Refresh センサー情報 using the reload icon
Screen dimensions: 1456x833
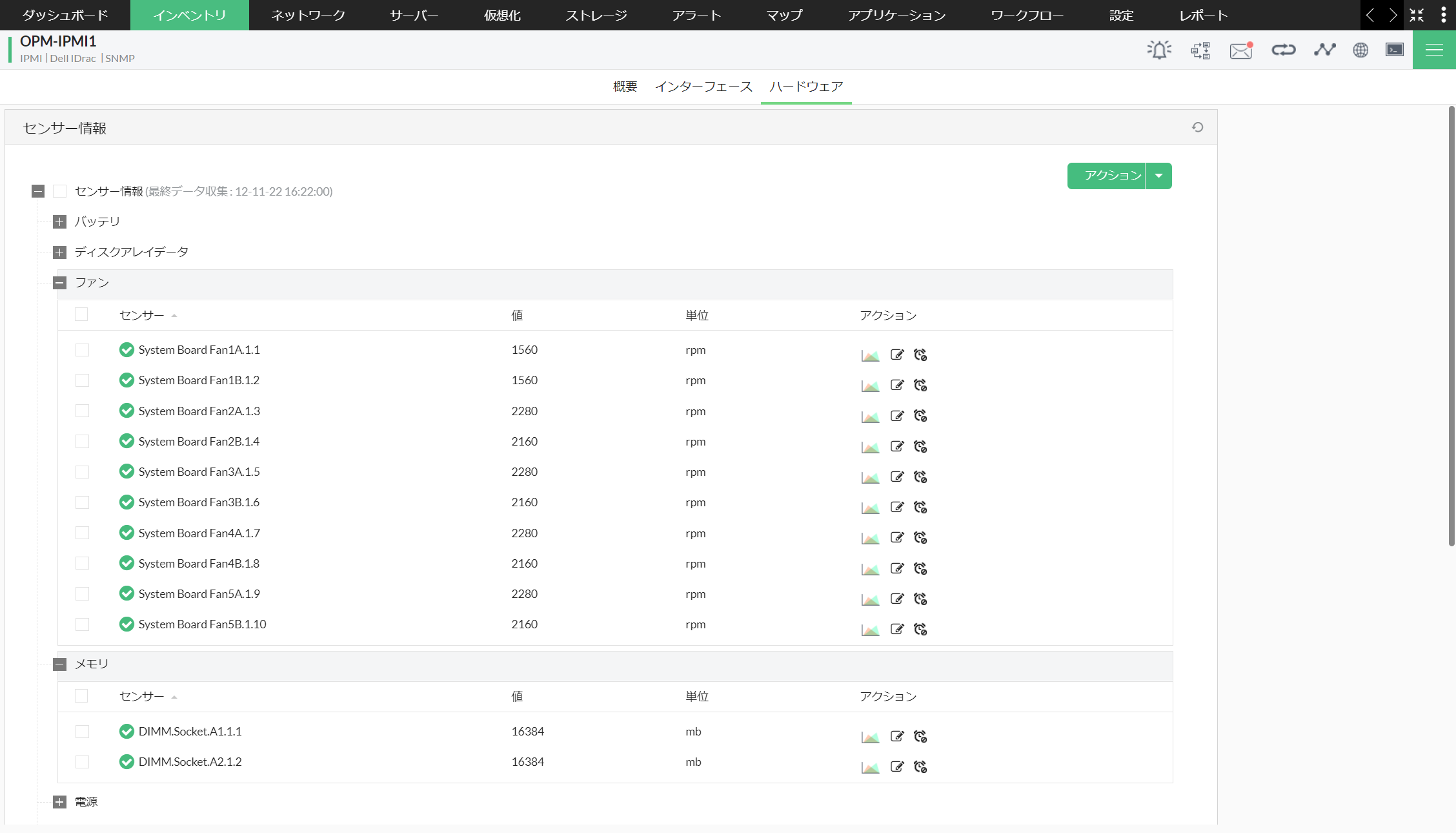[x=1198, y=127]
